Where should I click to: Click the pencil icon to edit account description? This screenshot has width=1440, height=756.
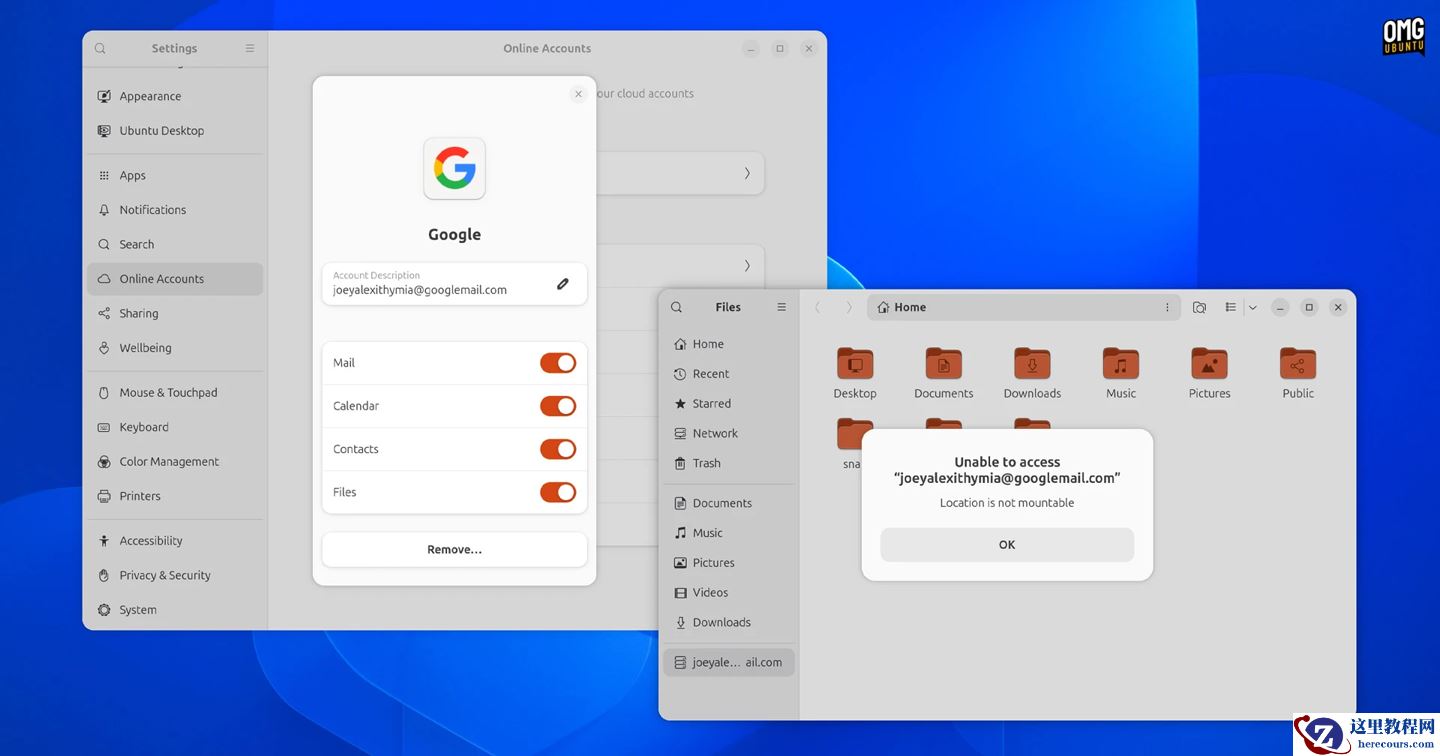(562, 284)
